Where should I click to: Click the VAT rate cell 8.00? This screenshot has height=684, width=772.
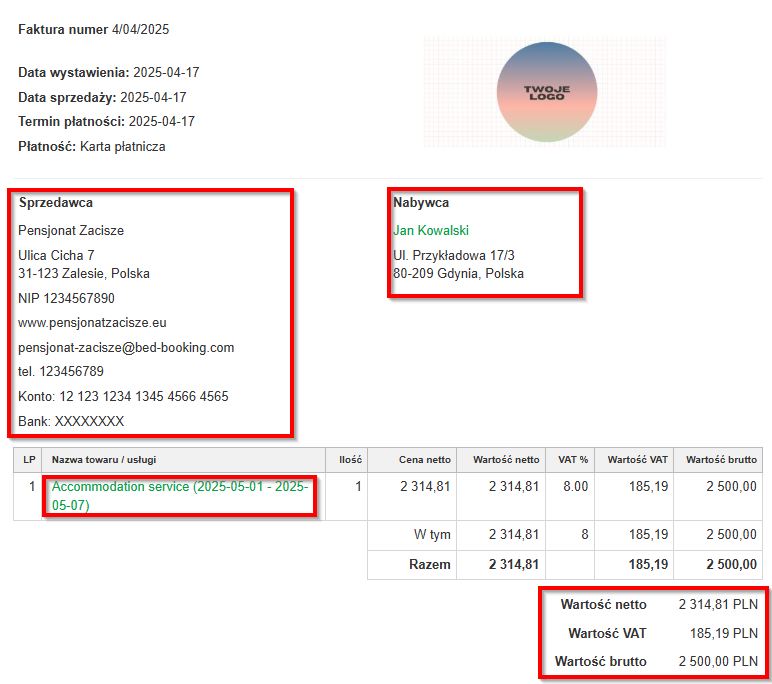point(576,487)
